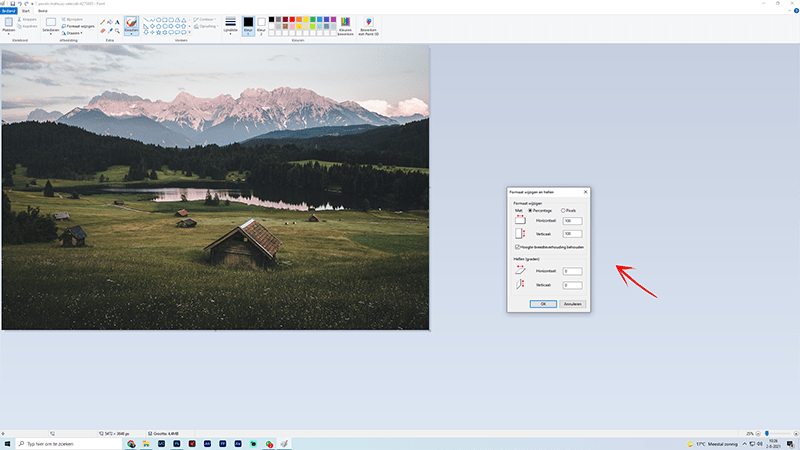Click the Undo arrow in quick access toolbar
Screen dimensions: 800x450
pos(19,4)
